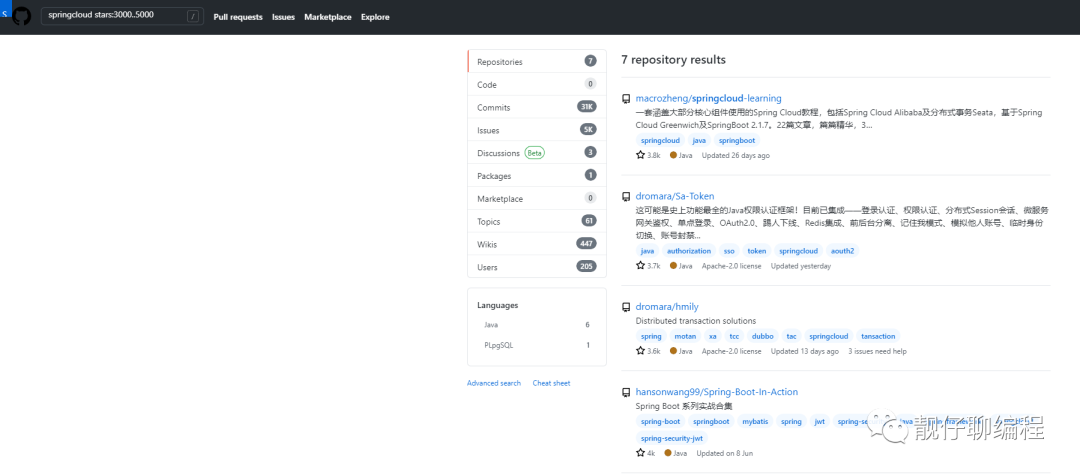The image size is (1080, 475).
Task: Click the springboot tag under springcloud-learning
Action: (738, 140)
